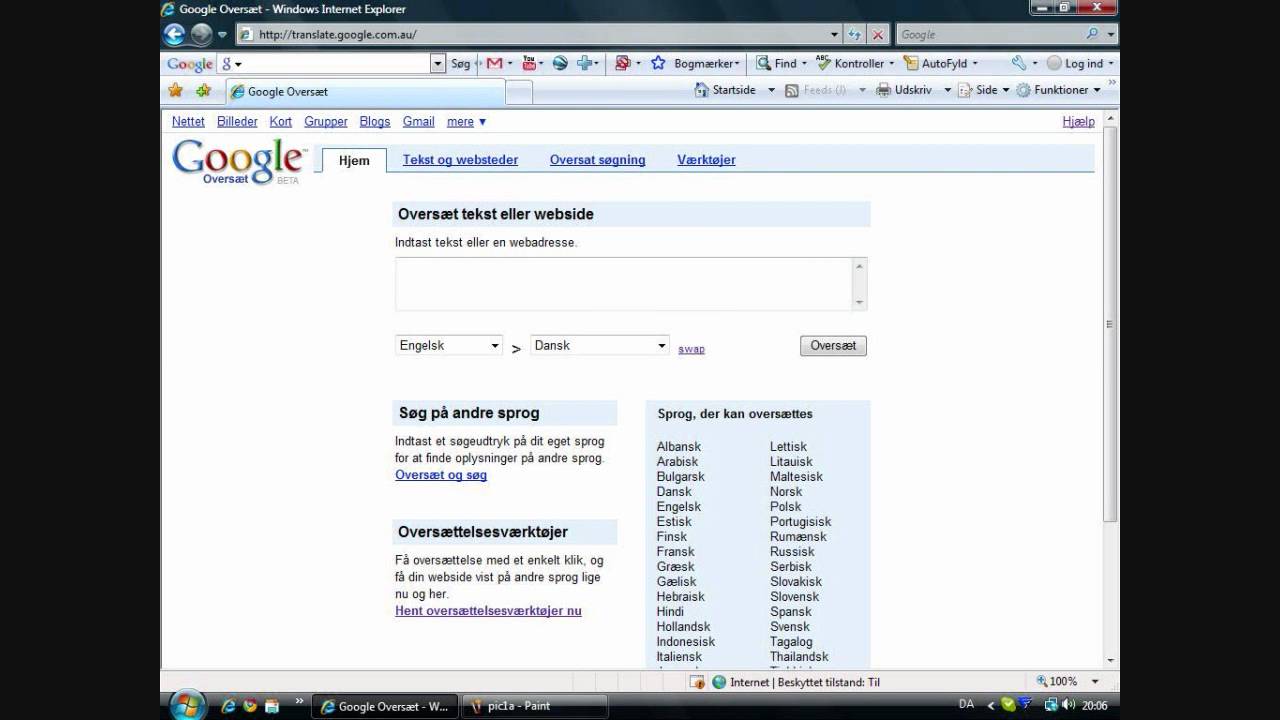Click Add to Favorites star-plus icon

coord(204,90)
